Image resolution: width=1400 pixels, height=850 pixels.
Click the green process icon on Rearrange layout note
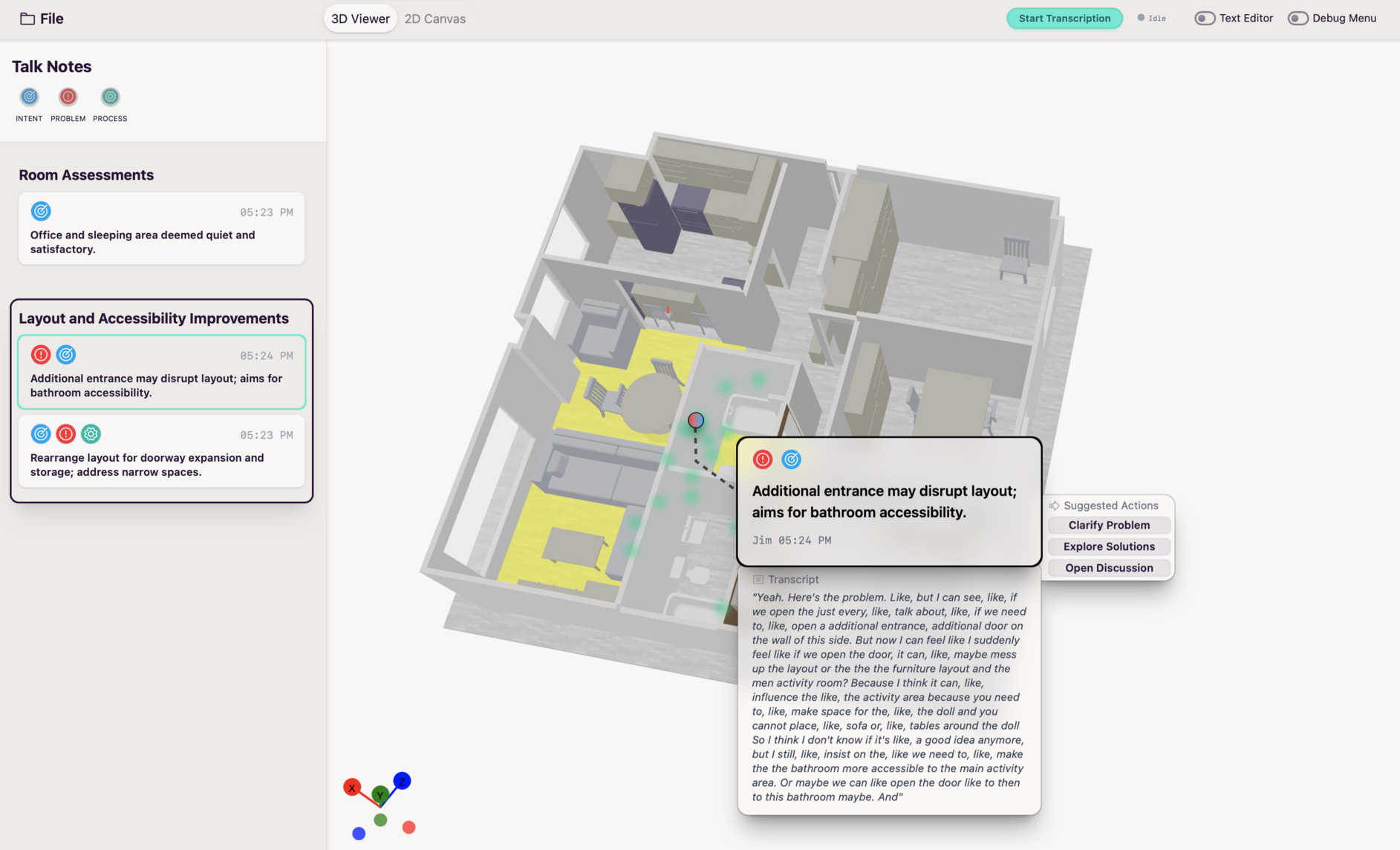(91, 434)
